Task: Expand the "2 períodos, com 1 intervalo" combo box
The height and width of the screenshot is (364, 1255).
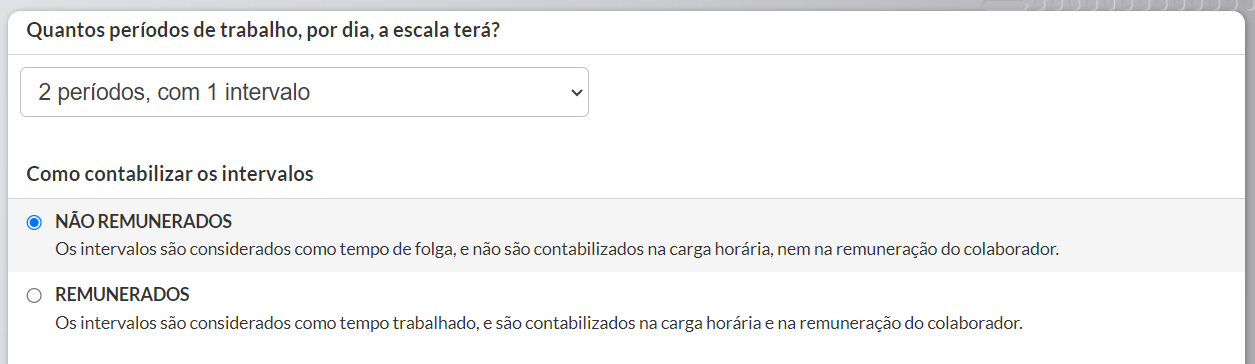Action: pos(304,92)
